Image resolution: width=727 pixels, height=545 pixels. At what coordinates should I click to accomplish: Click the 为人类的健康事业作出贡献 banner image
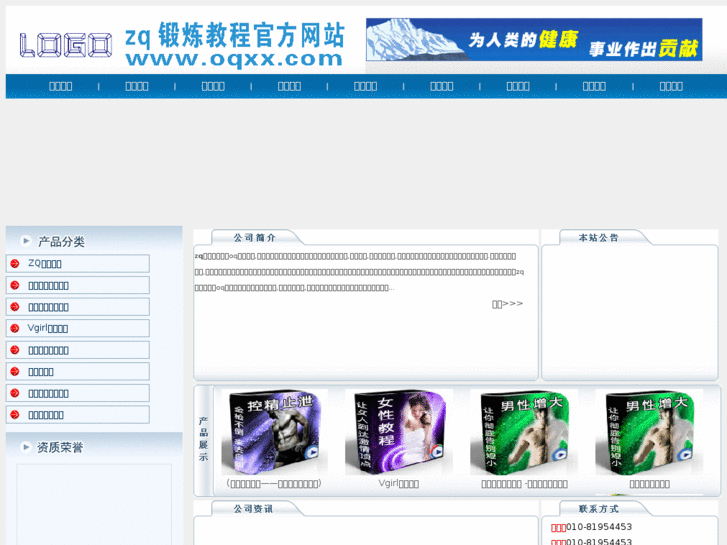(534, 40)
